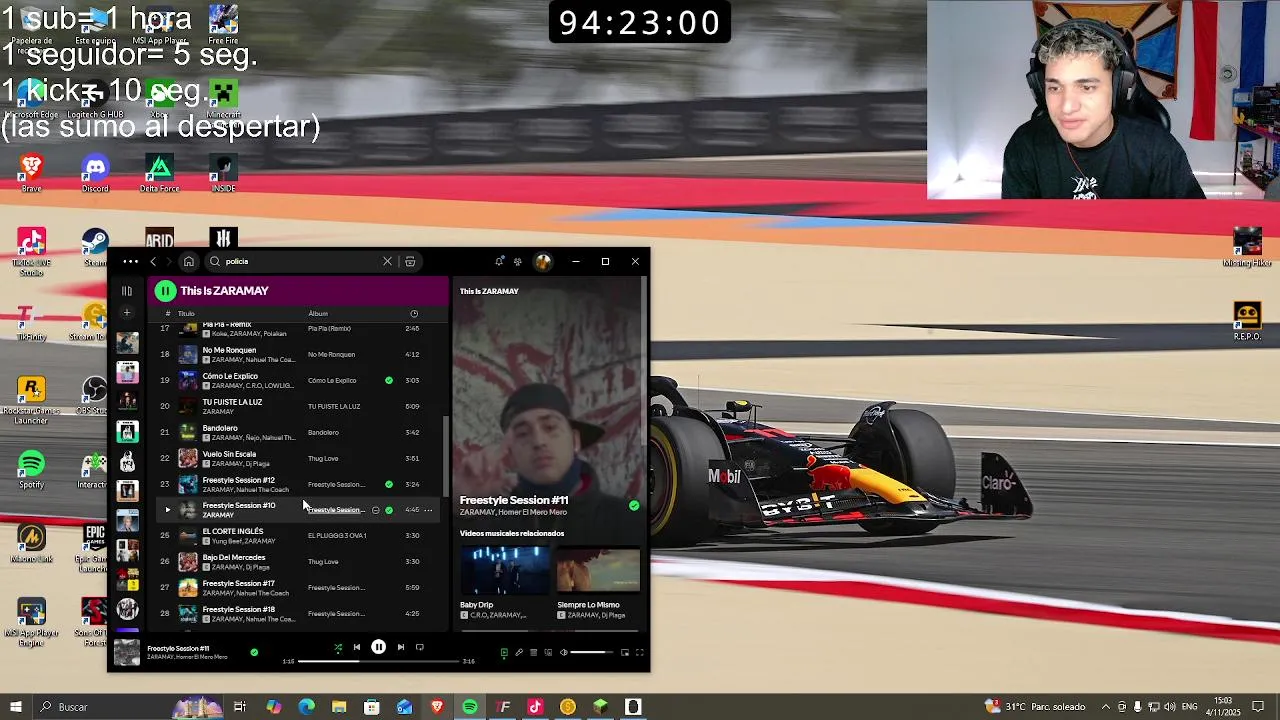Screen dimensions: 1280x720
Task: Pause playback in bottom player bar
Action: (378, 647)
